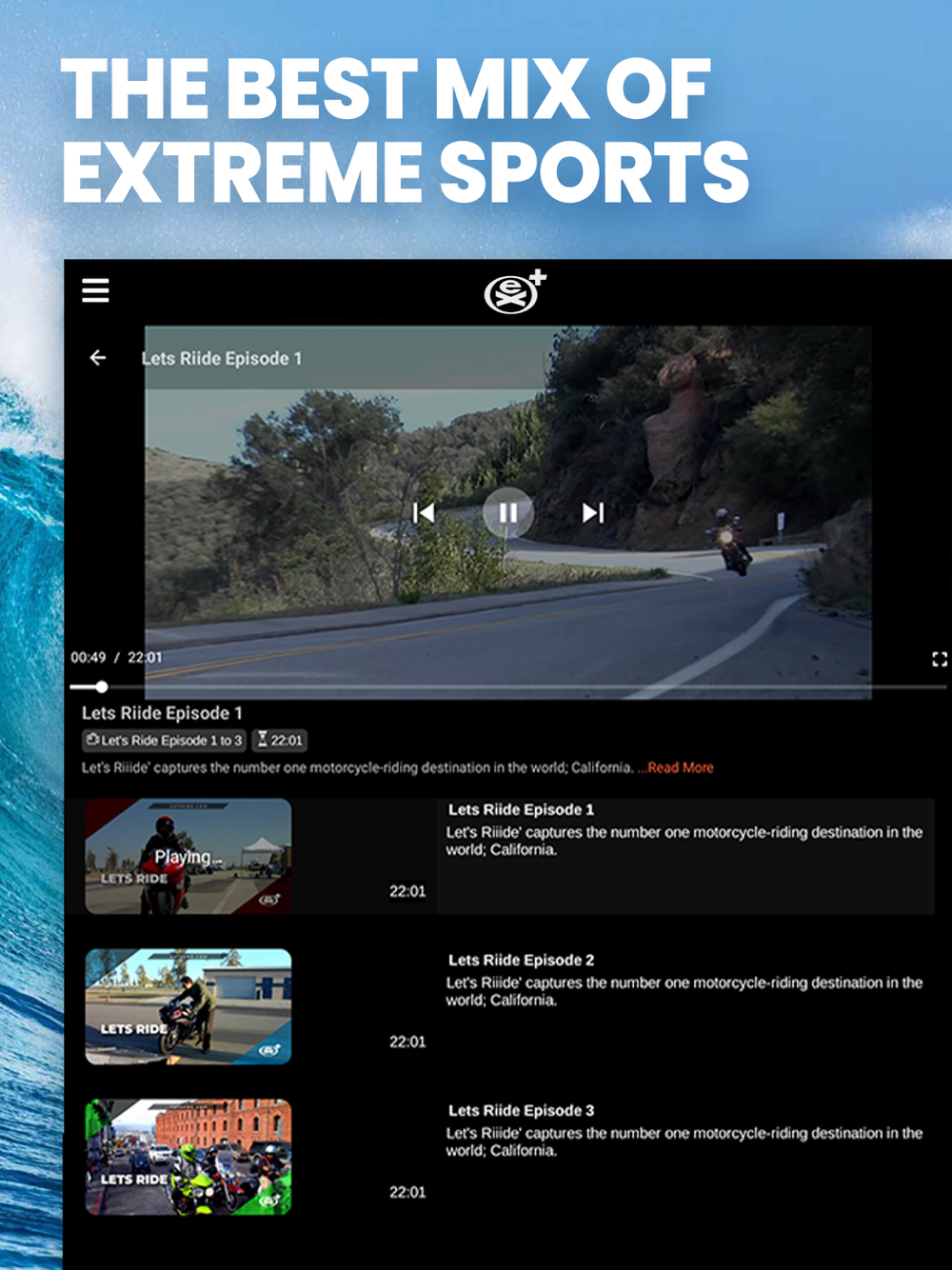The height and width of the screenshot is (1270, 952).
Task: Click the video progress slider handle
Action: pyautogui.click(x=101, y=686)
